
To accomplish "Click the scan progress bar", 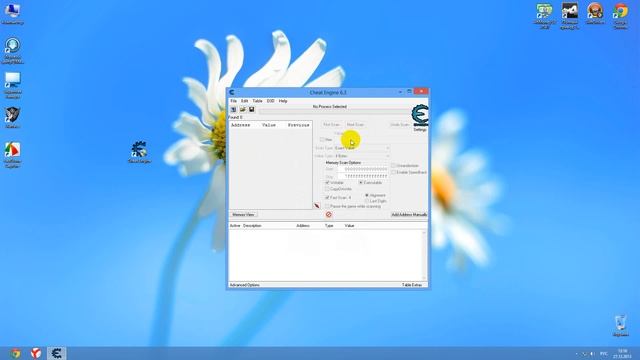I will point(334,111).
